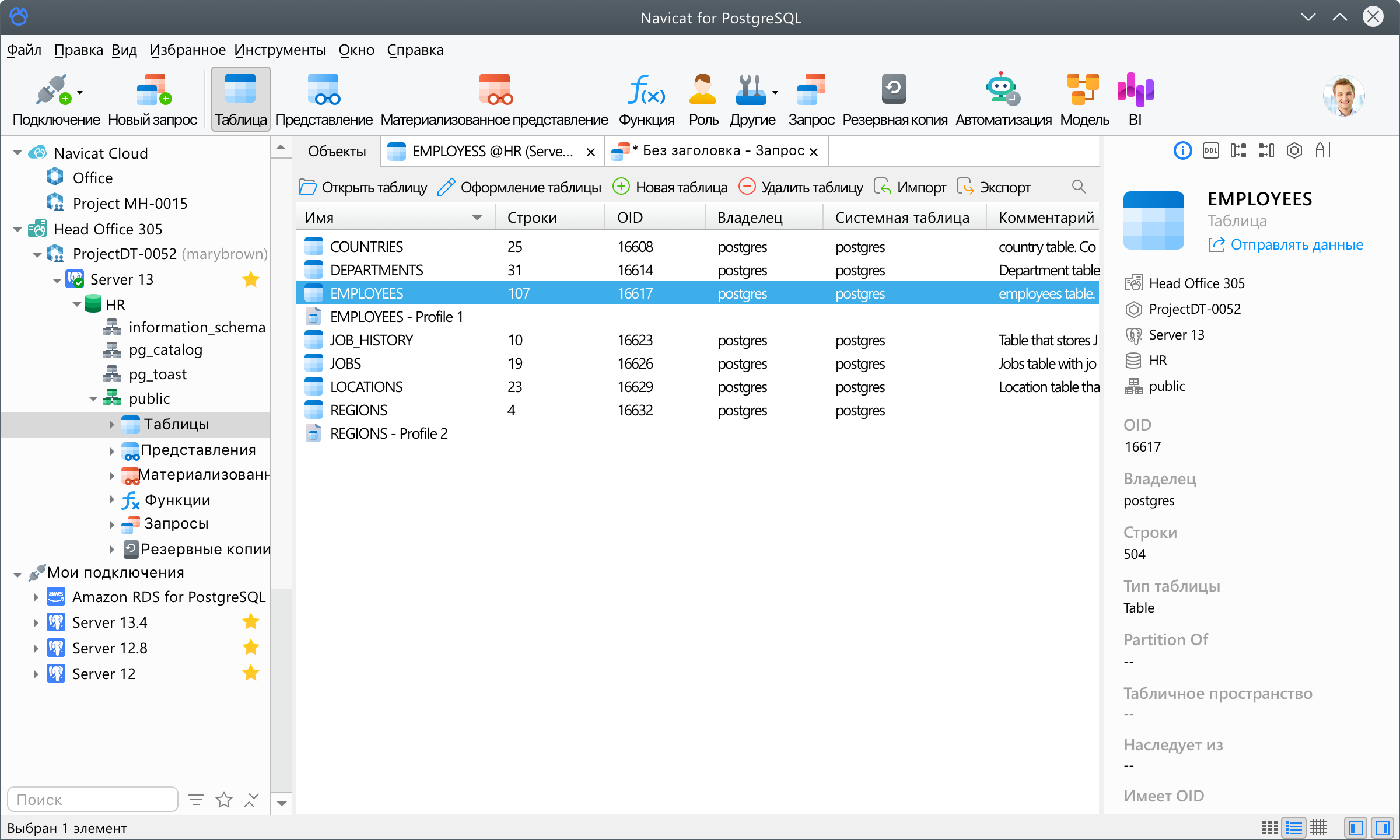The width and height of the screenshot is (1400, 840).
Task: Expand the Функции tree node
Action: coord(111,499)
